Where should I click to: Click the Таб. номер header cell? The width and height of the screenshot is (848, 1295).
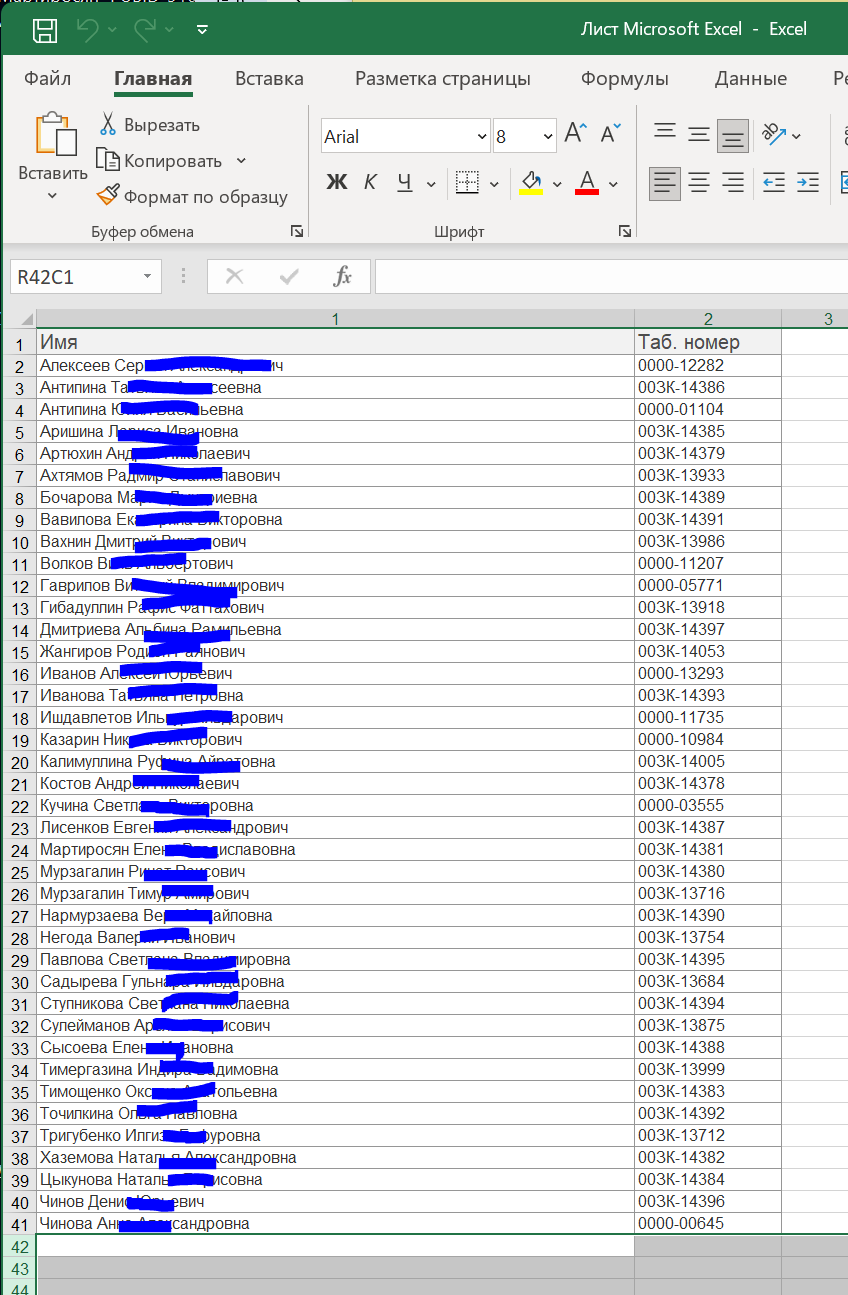point(708,343)
